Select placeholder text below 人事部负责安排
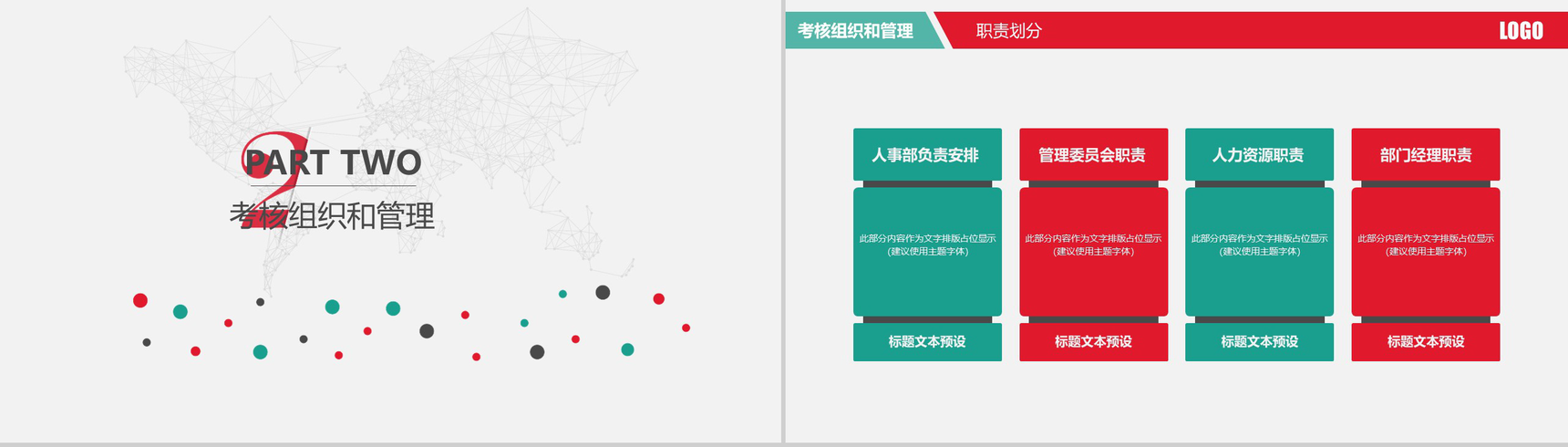Viewport: 1568px width, 447px height. click(927, 244)
